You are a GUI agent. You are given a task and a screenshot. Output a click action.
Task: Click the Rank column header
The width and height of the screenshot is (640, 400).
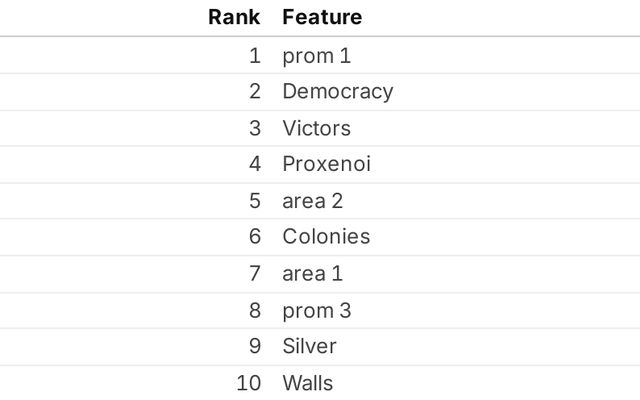pos(234,17)
